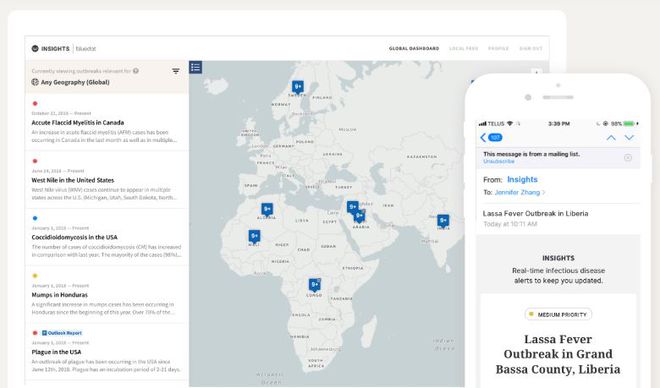
Task: Go back to the mail inbox
Action: (x=491, y=138)
